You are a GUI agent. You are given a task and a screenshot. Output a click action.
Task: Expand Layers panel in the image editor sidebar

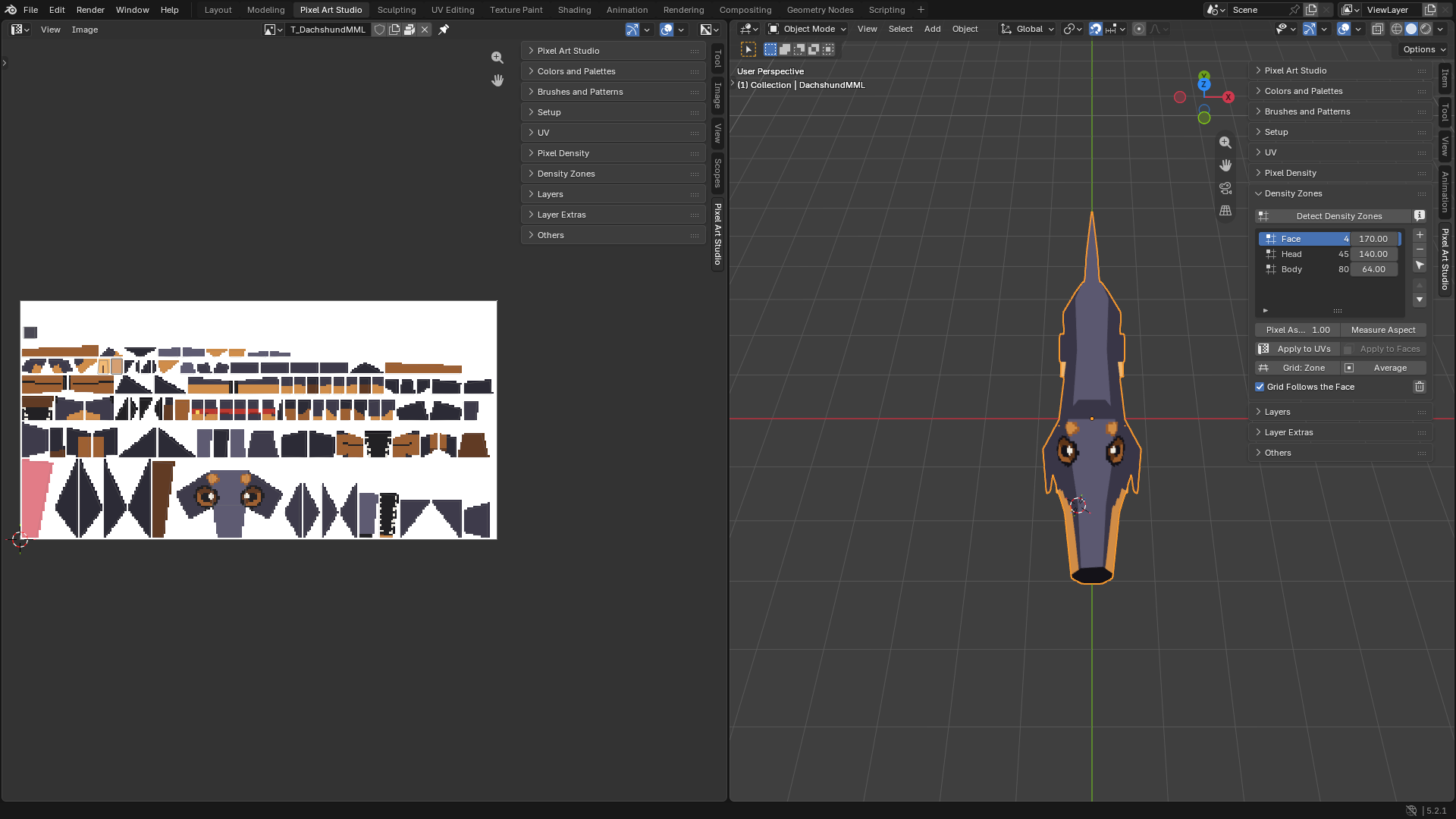[613, 194]
